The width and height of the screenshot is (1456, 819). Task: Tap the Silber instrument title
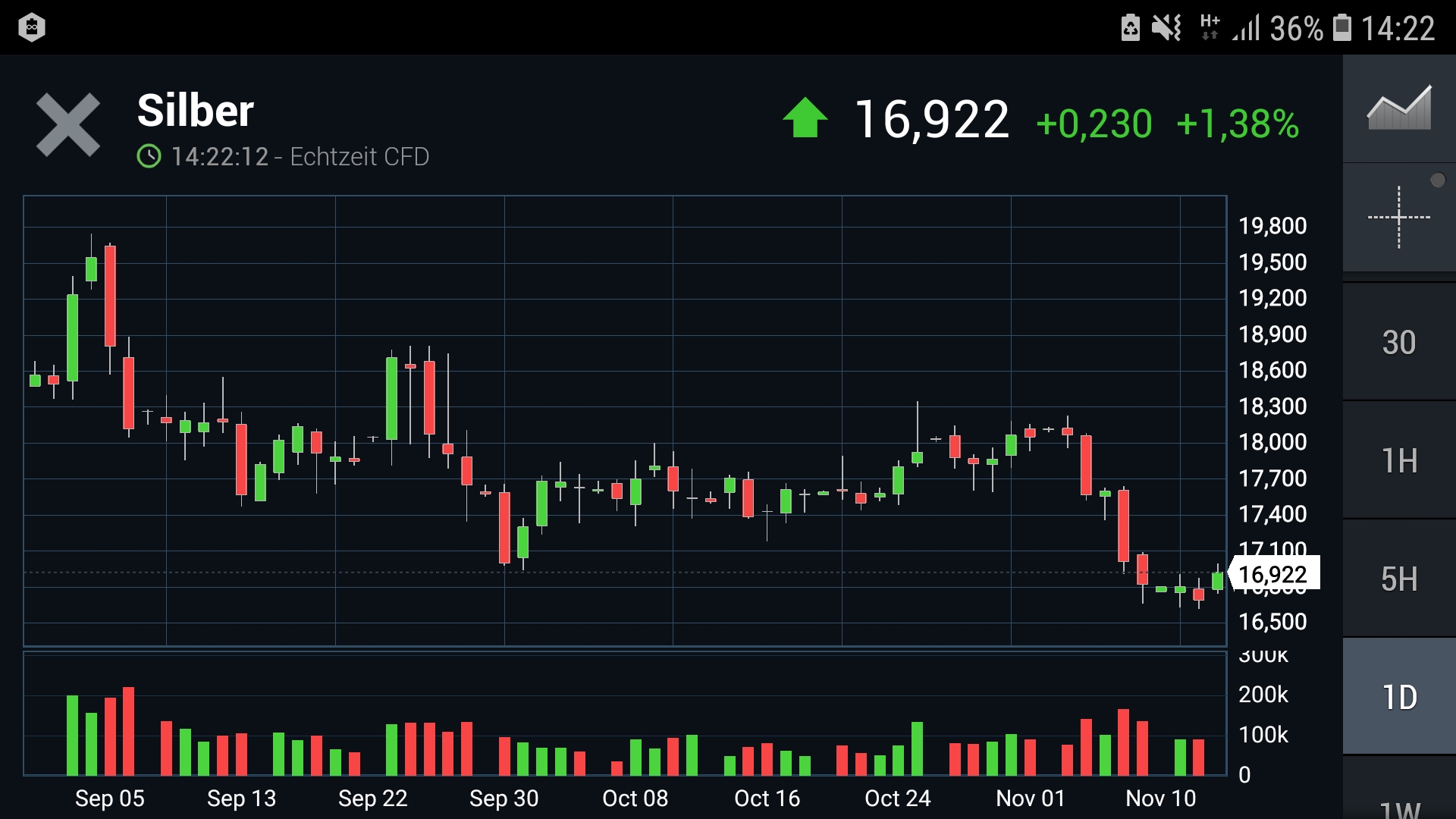(x=195, y=111)
